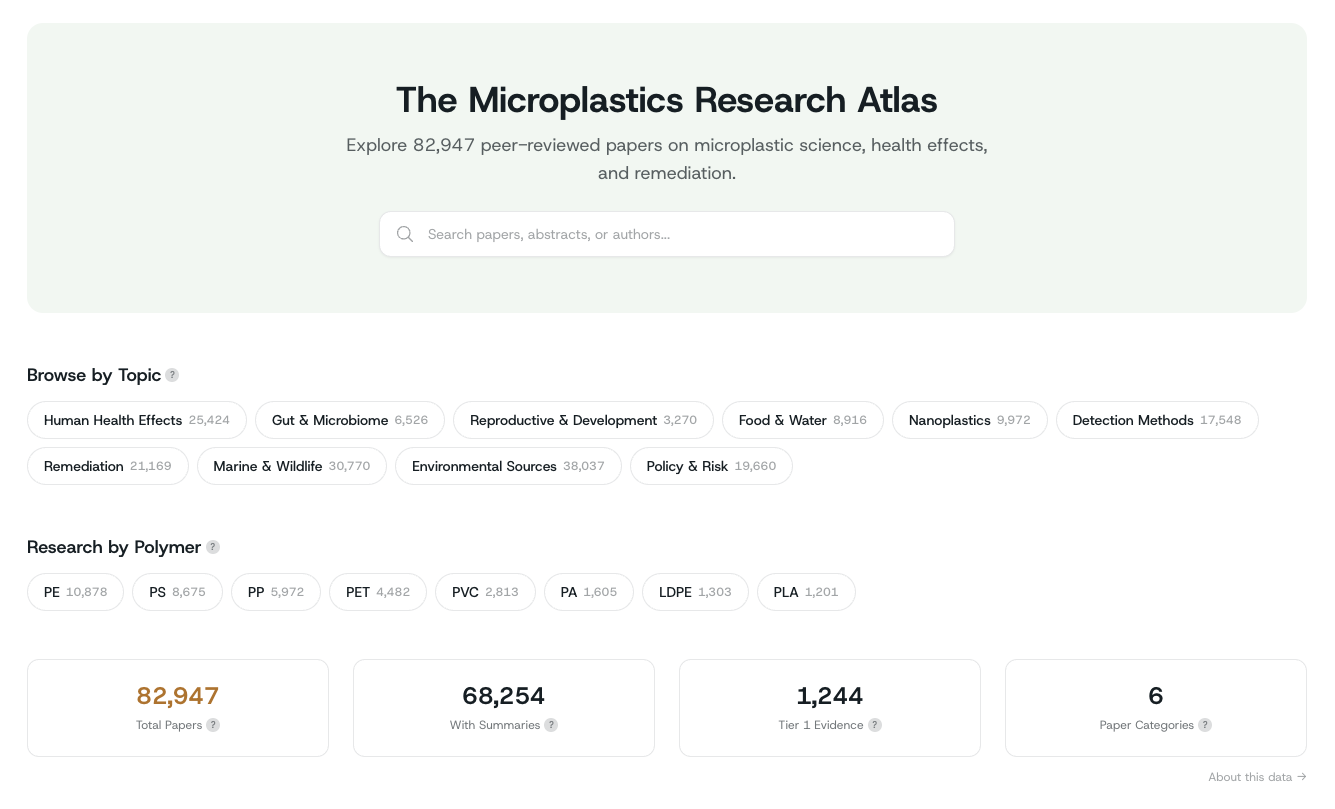Image resolution: width=1335 pixels, height=809 pixels.
Task: Click help icon next to Total Papers
Action: click(x=213, y=725)
